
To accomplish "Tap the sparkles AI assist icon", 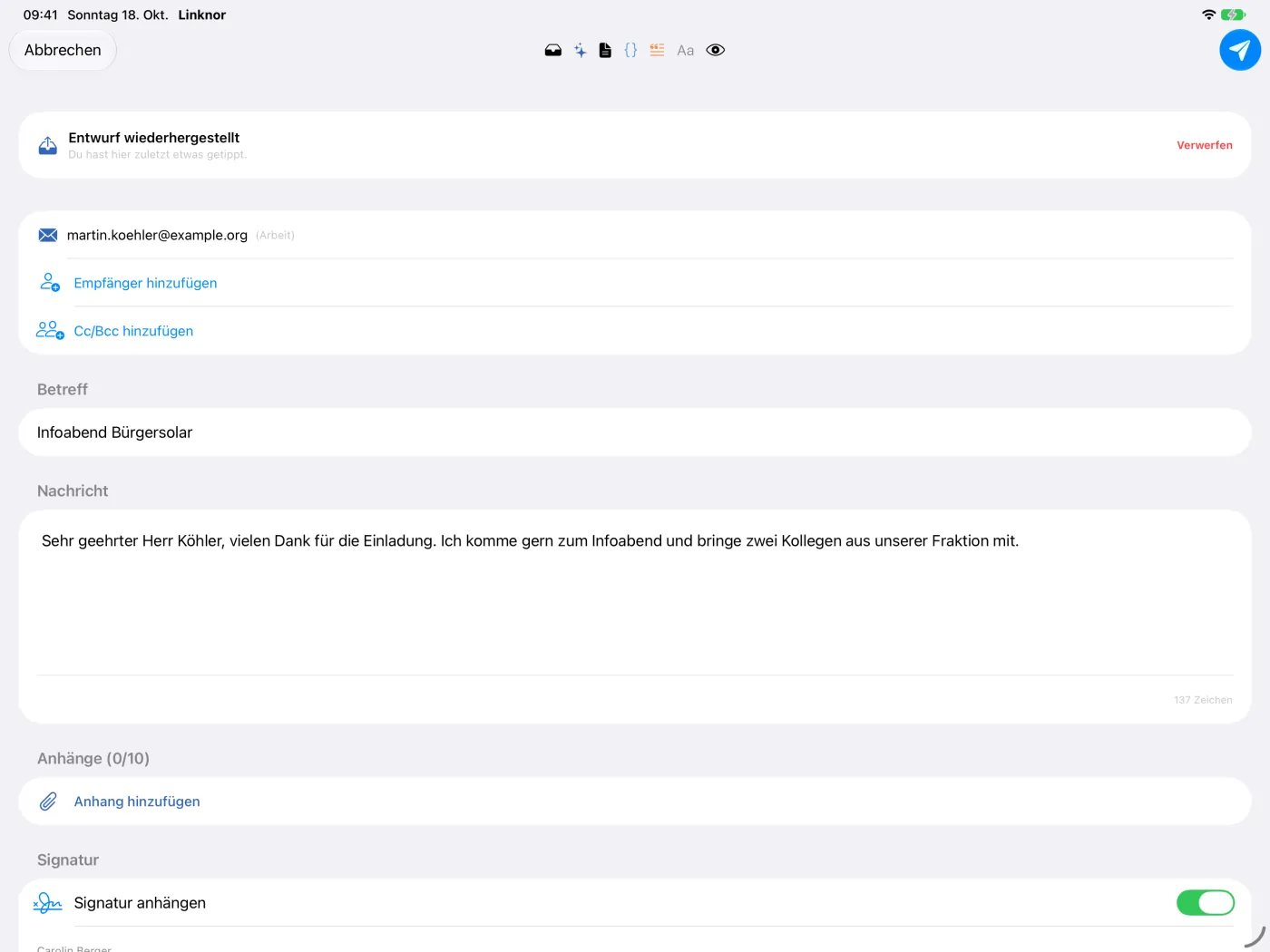I will point(581,51).
